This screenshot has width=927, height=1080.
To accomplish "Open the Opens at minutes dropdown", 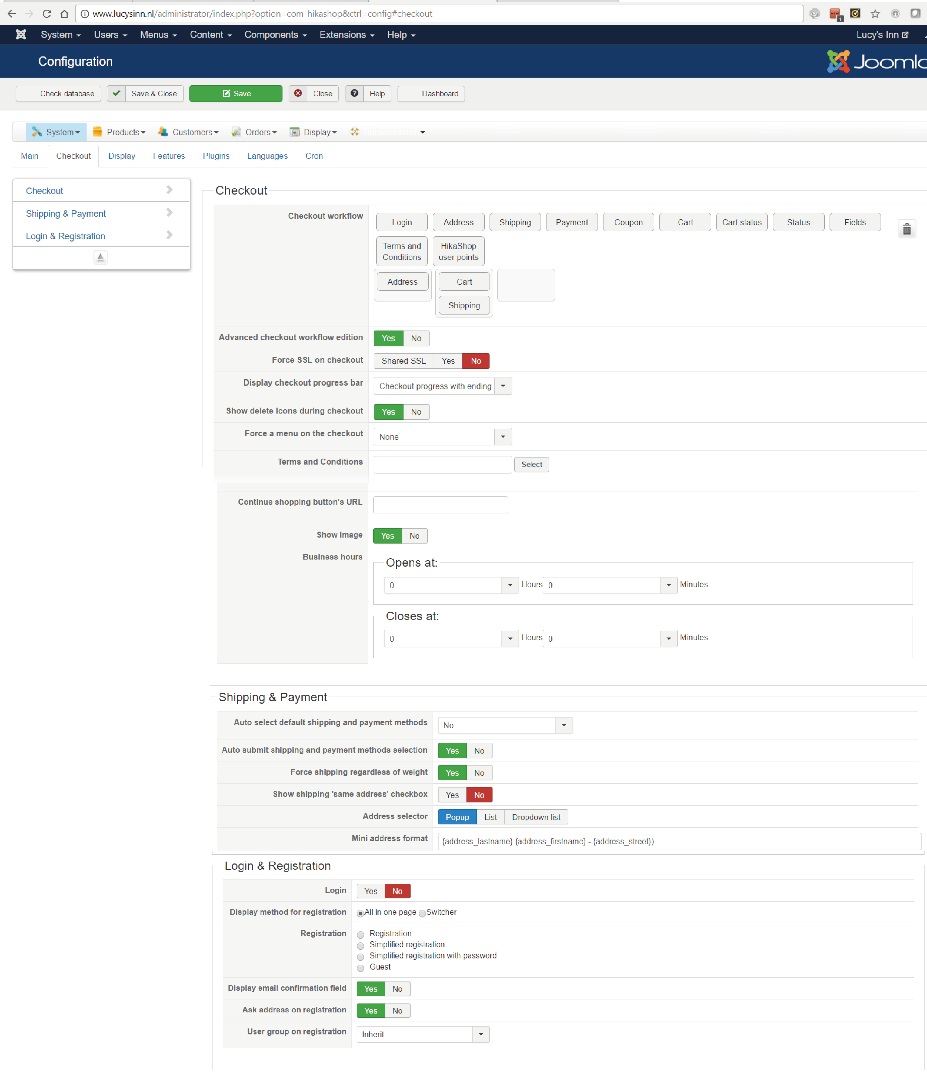I will (610, 585).
